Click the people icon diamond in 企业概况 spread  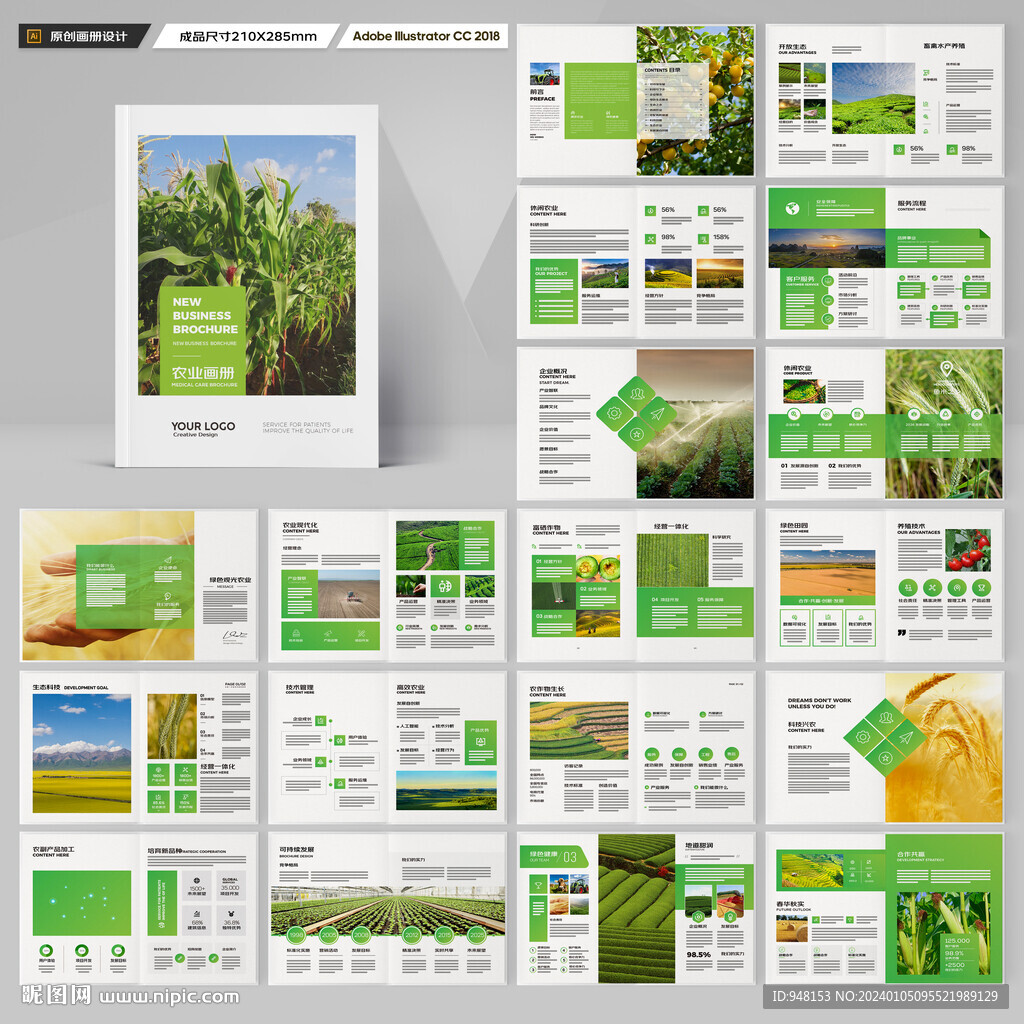(637, 394)
